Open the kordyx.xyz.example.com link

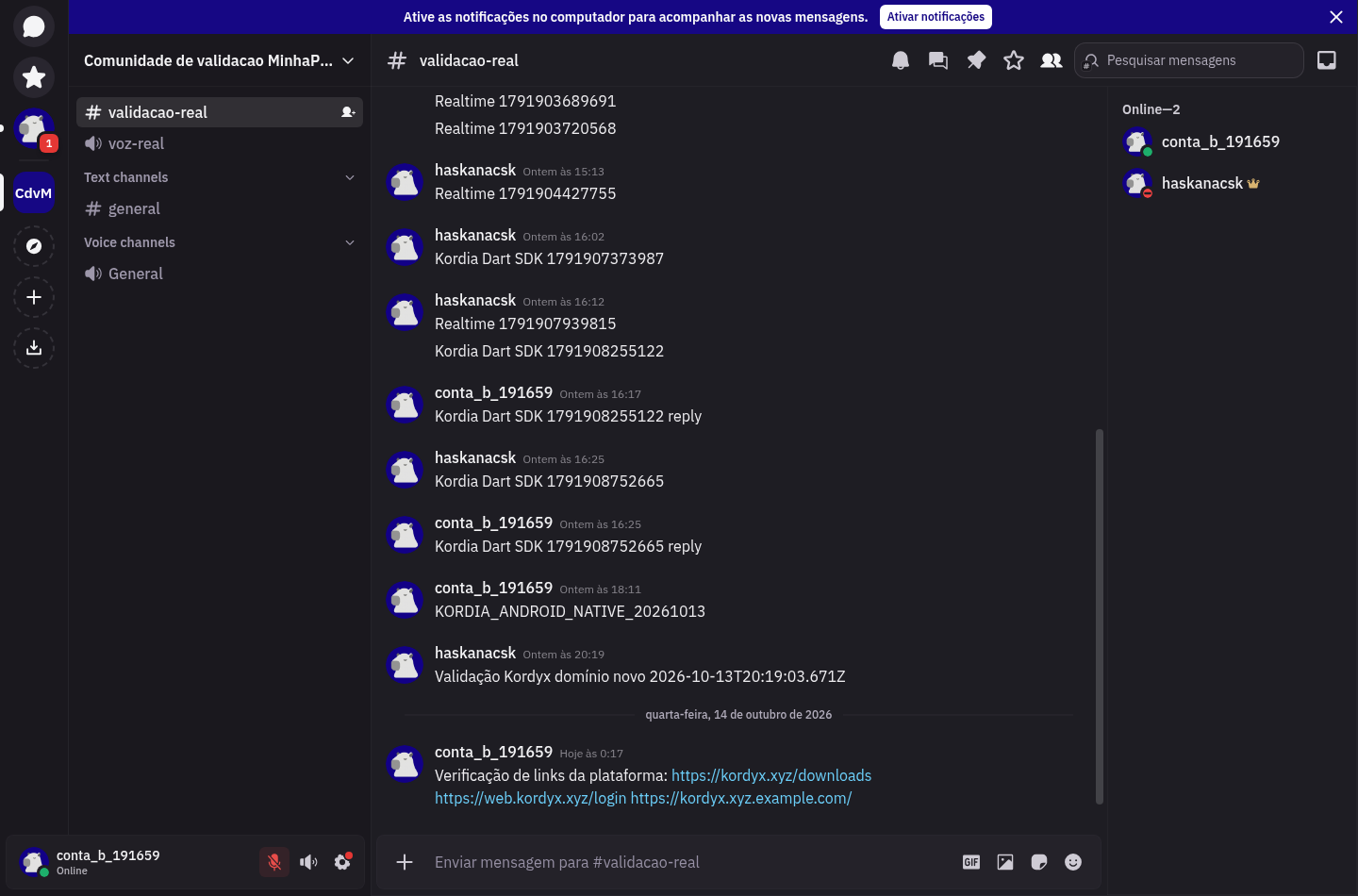(741, 798)
